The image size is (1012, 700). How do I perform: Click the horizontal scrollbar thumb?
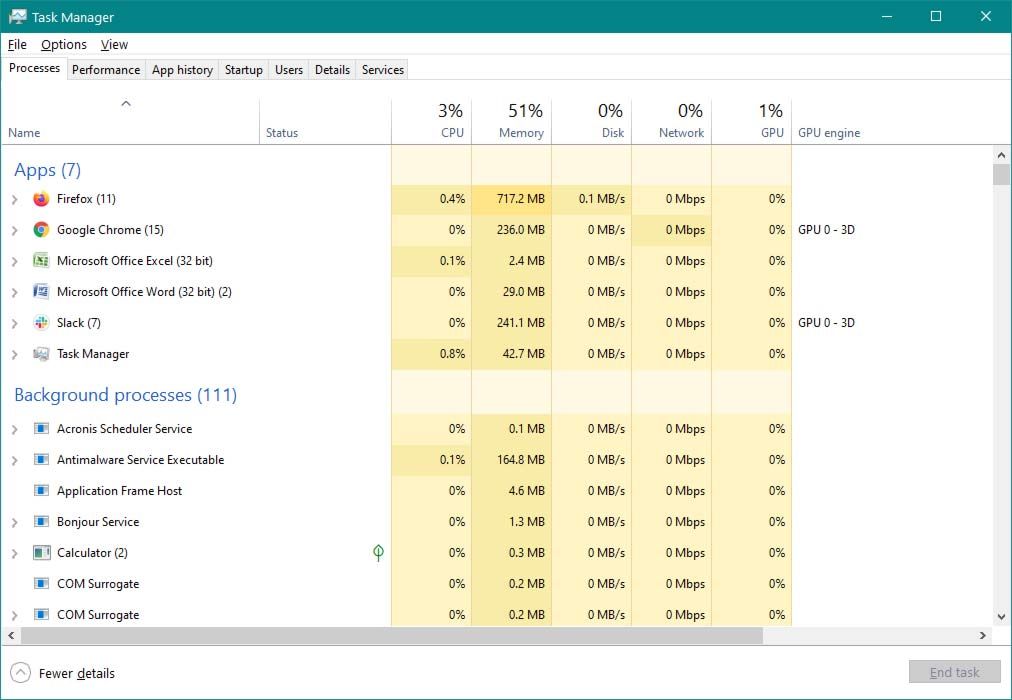[392, 635]
